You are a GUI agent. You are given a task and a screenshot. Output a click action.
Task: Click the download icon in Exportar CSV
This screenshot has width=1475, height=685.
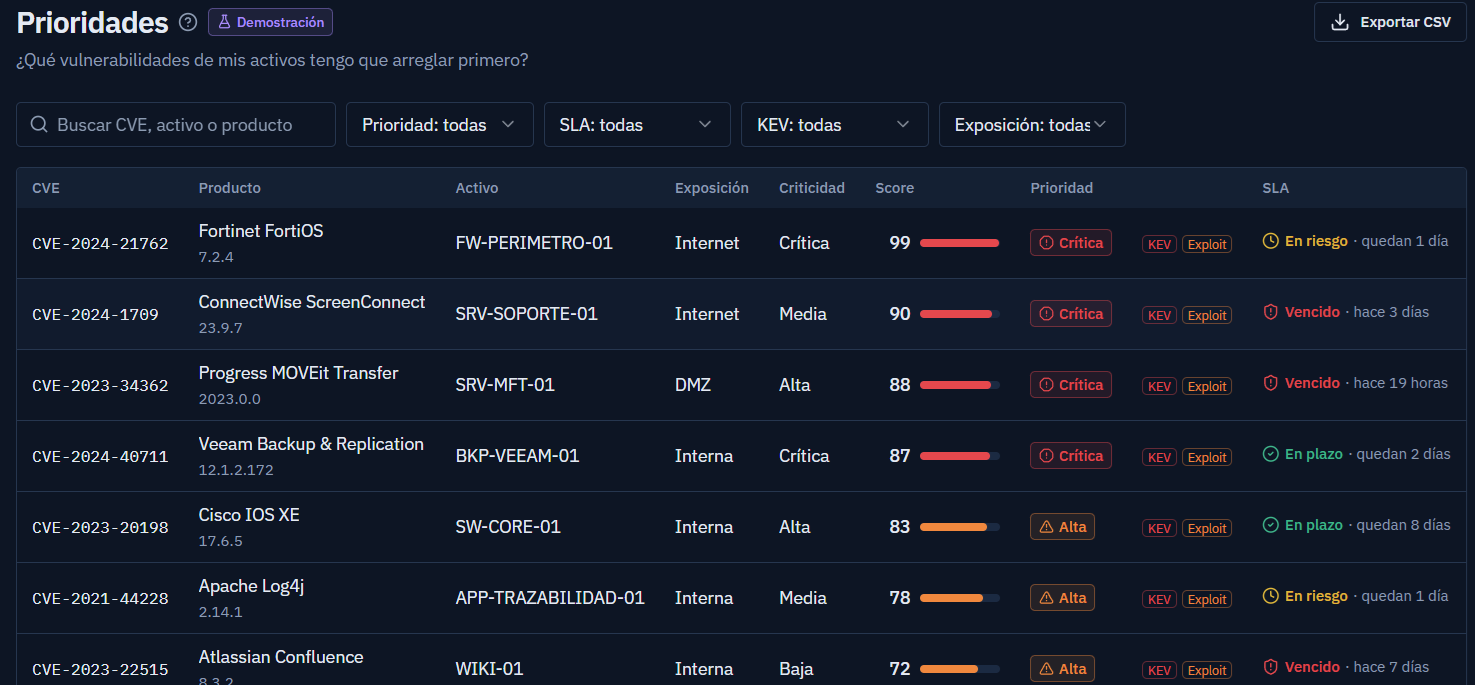[x=1340, y=22]
